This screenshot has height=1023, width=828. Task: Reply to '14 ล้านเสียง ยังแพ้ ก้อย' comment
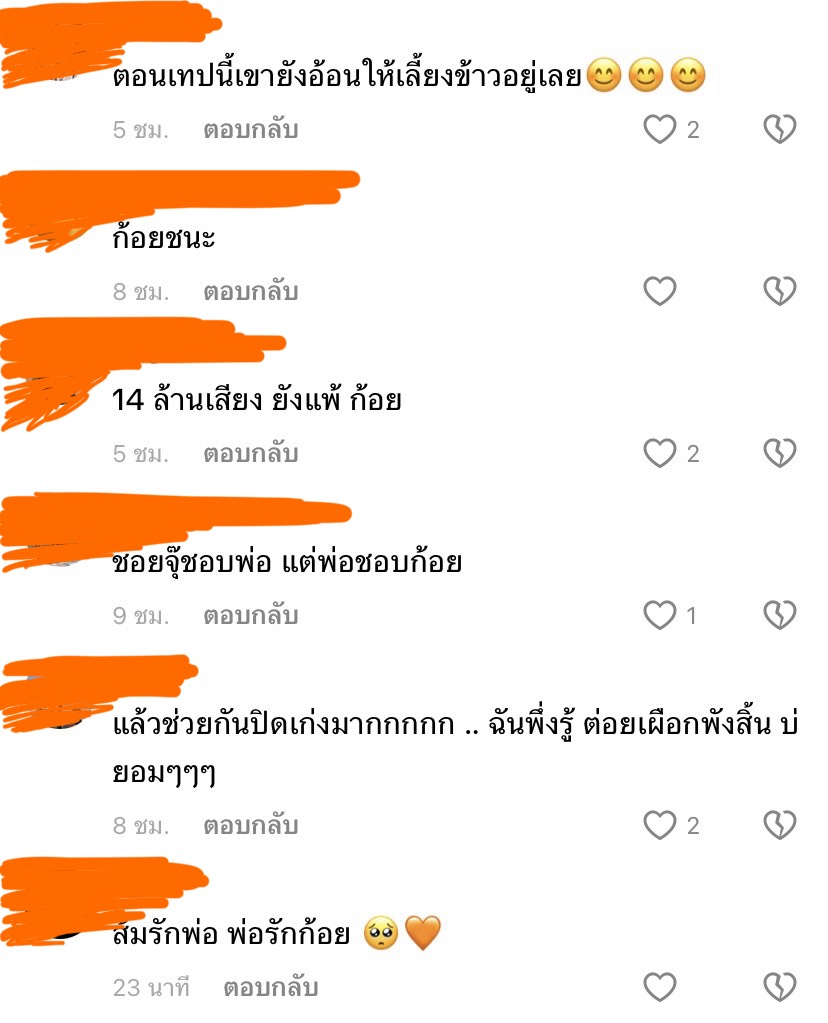(251, 453)
